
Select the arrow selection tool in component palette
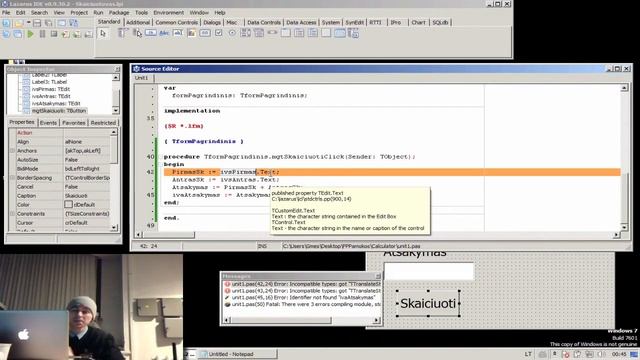pyautogui.click(x=103, y=33)
